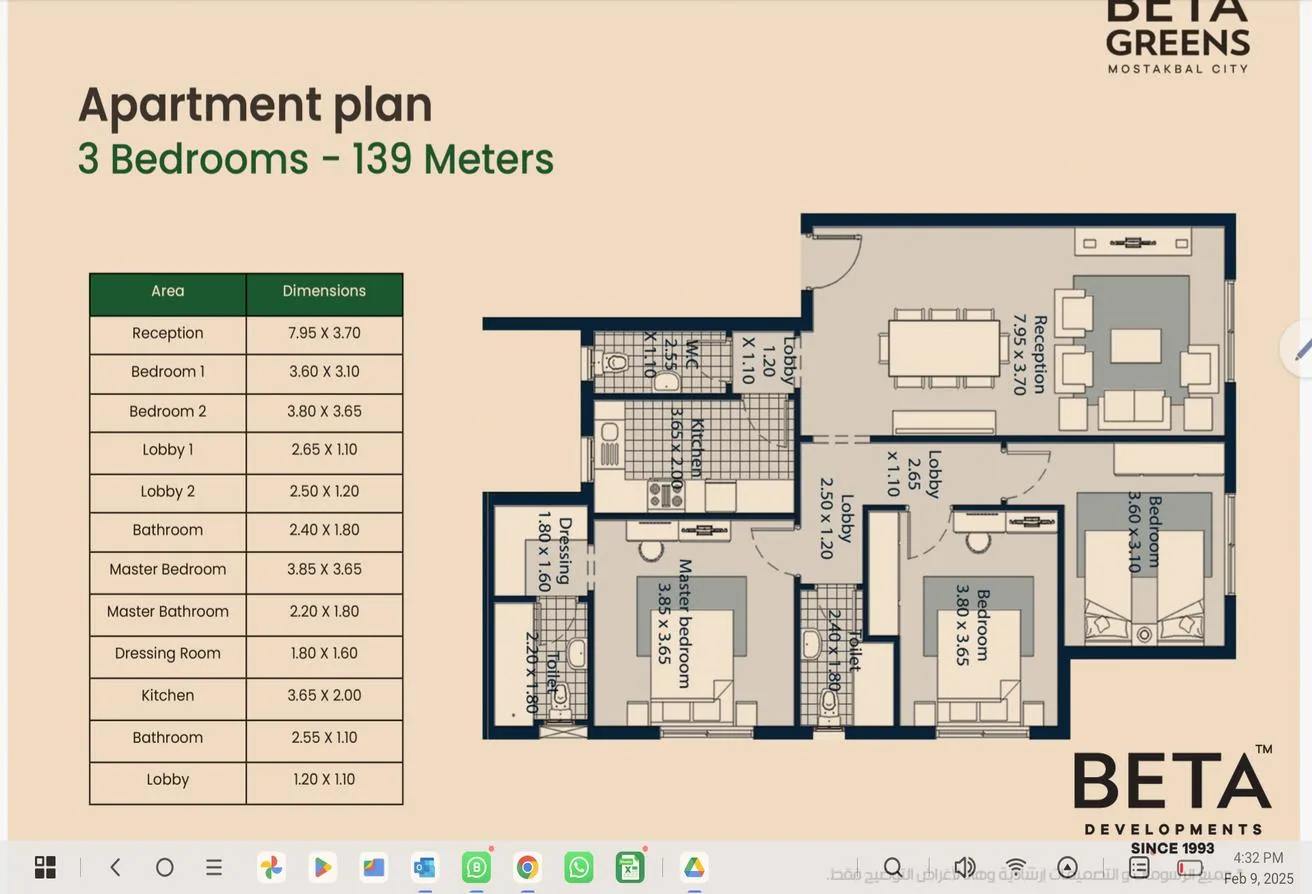
Task: Tap the back navigation arrow
Action: click(x=115, y=867)
